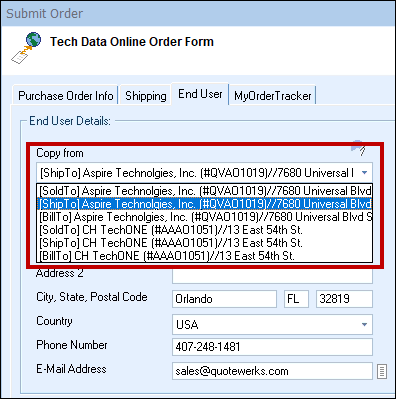This screenshot has width=396, height=399.
Task: Click the flag icon beside Copy from
Action: (359, 148)
